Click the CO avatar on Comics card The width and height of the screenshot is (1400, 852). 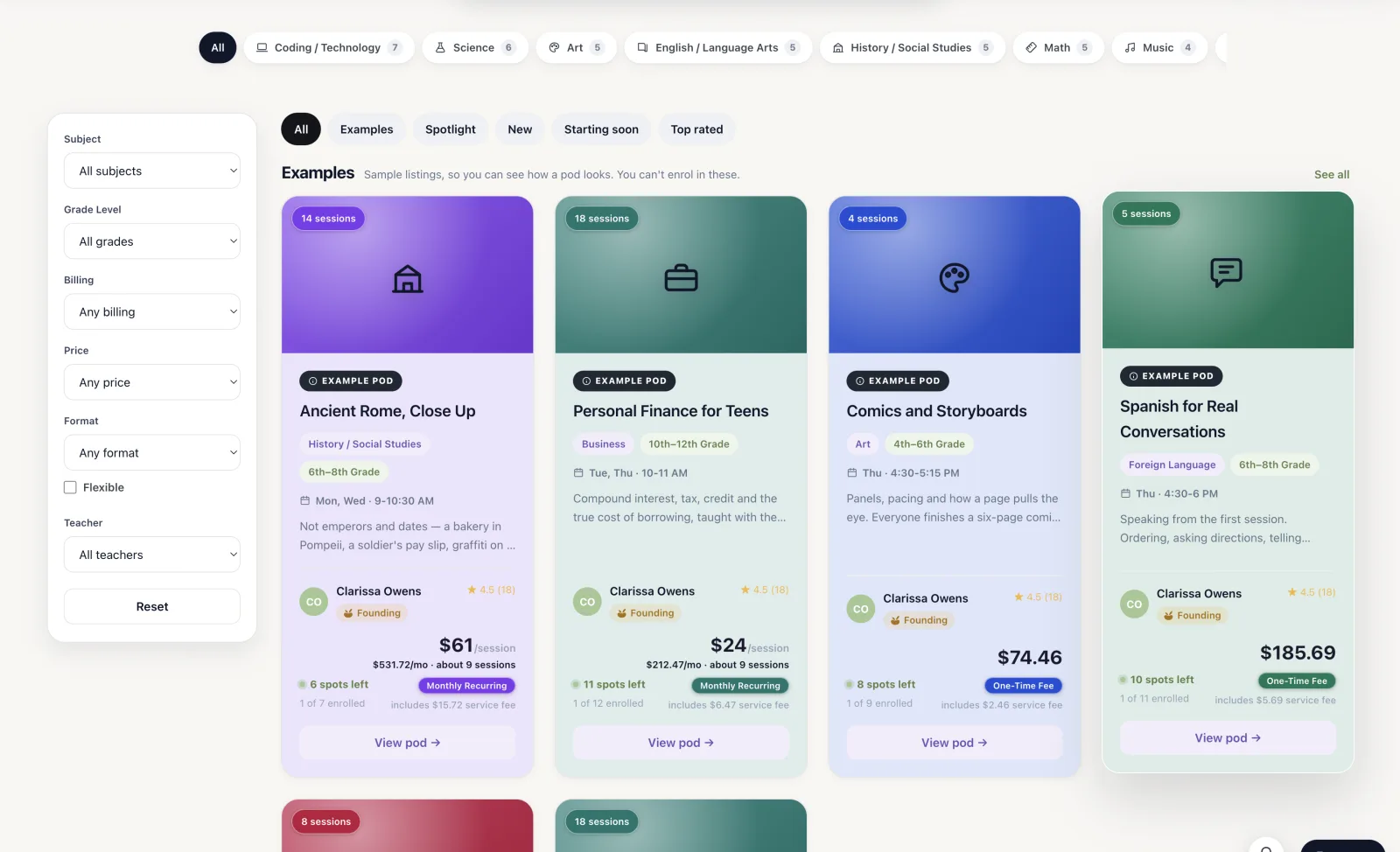(861, 609)
